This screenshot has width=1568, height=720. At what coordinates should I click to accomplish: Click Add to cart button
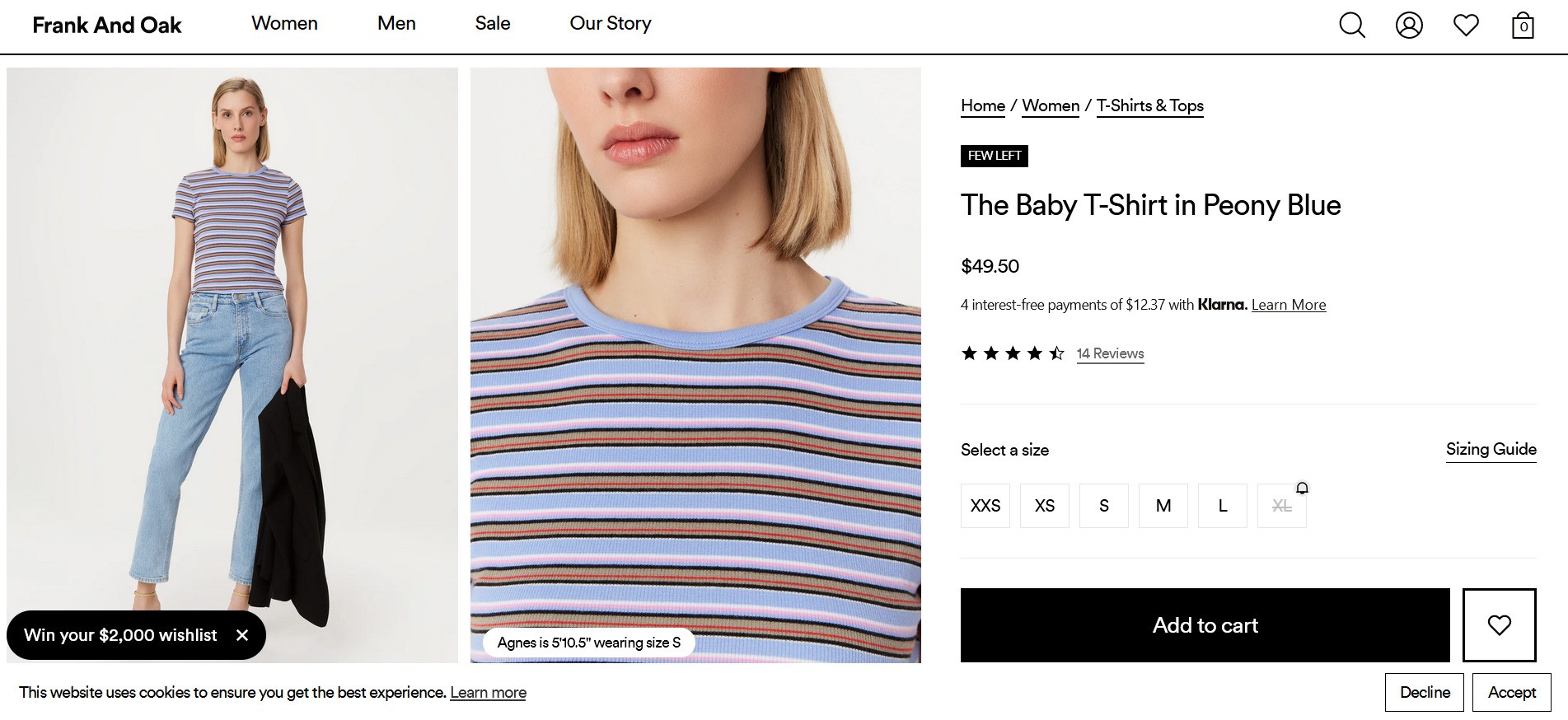point(1205,625)
